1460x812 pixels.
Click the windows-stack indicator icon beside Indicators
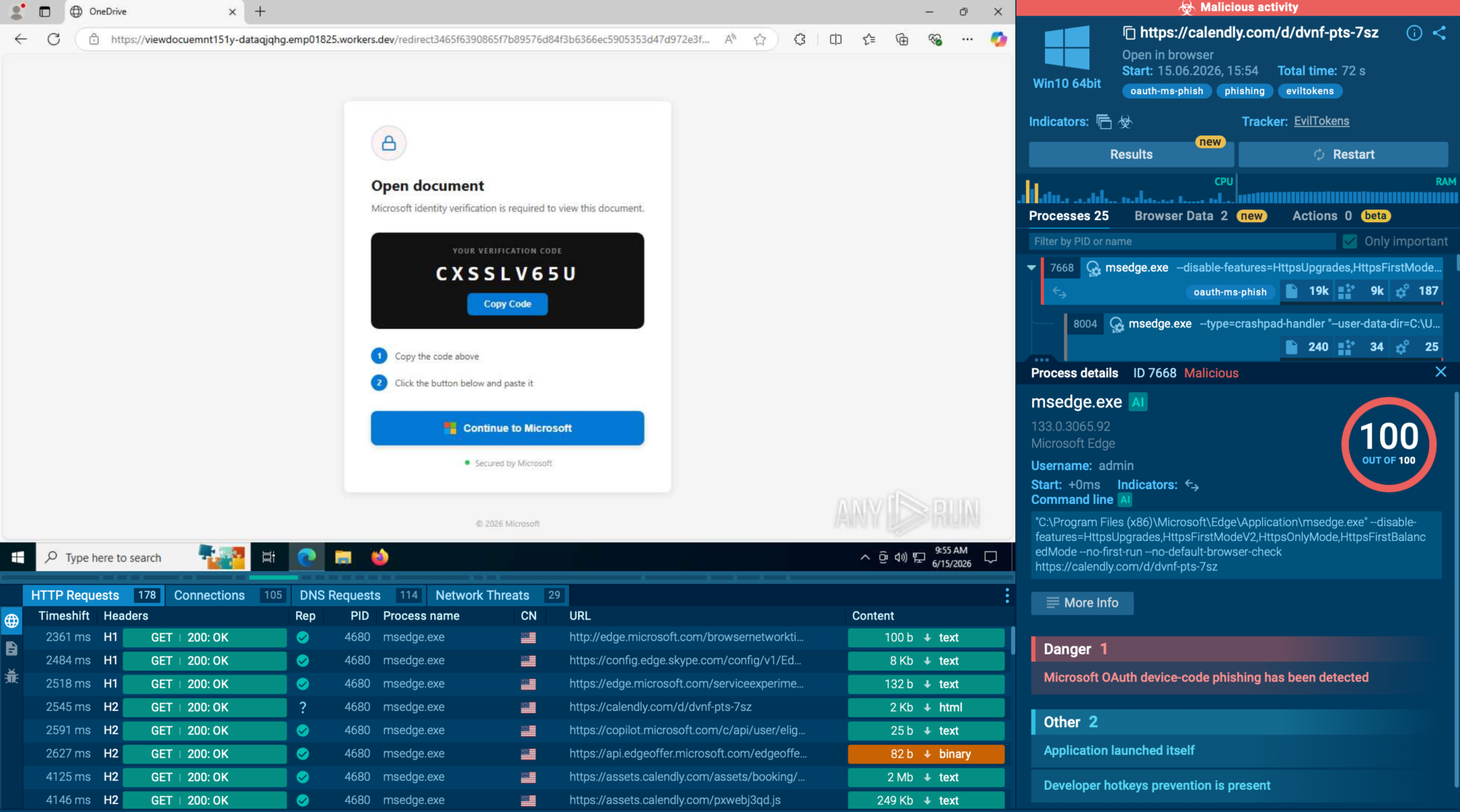point(1104,122)
